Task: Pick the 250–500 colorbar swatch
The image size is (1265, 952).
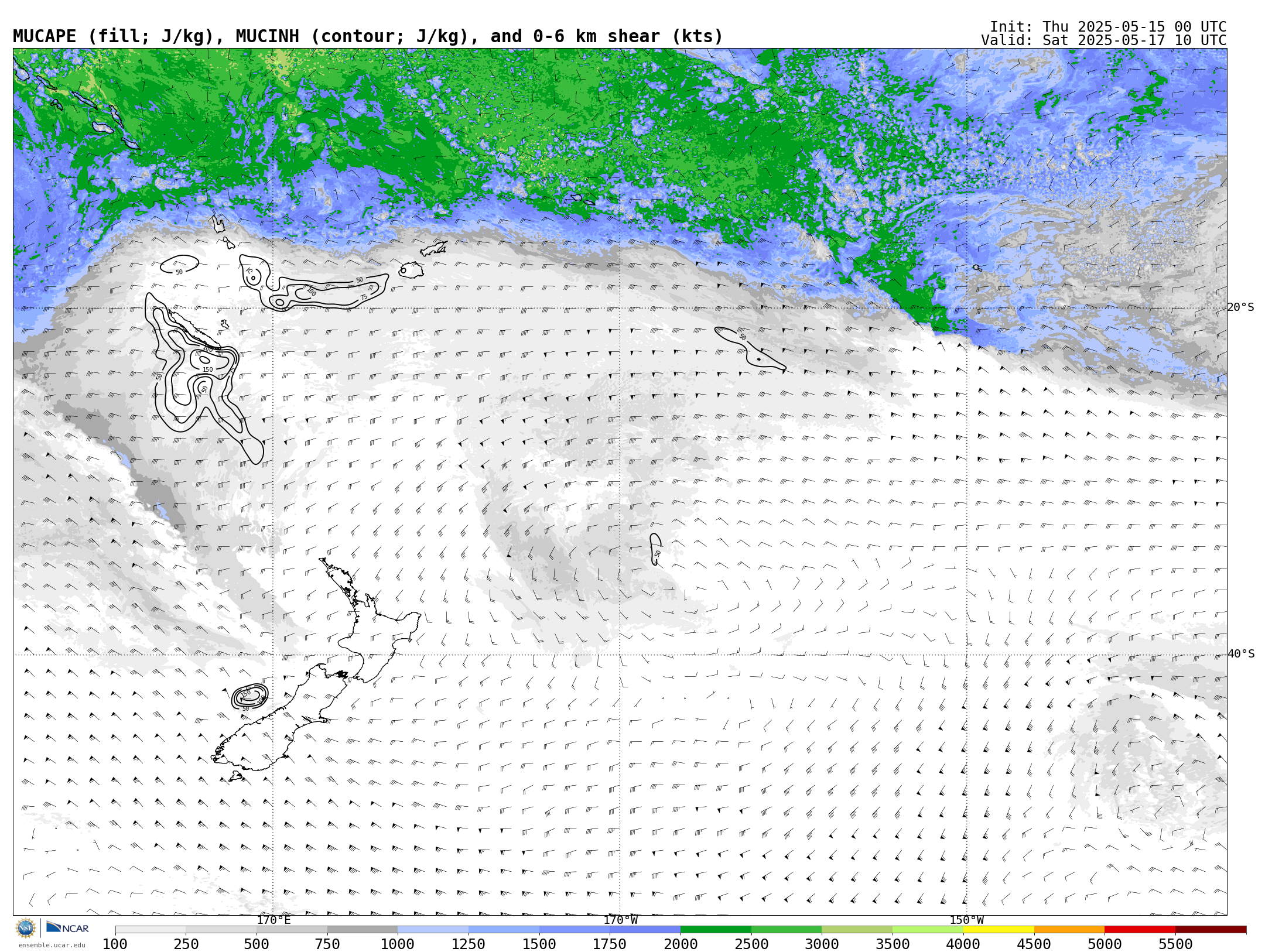Action: tap(221, 930)
